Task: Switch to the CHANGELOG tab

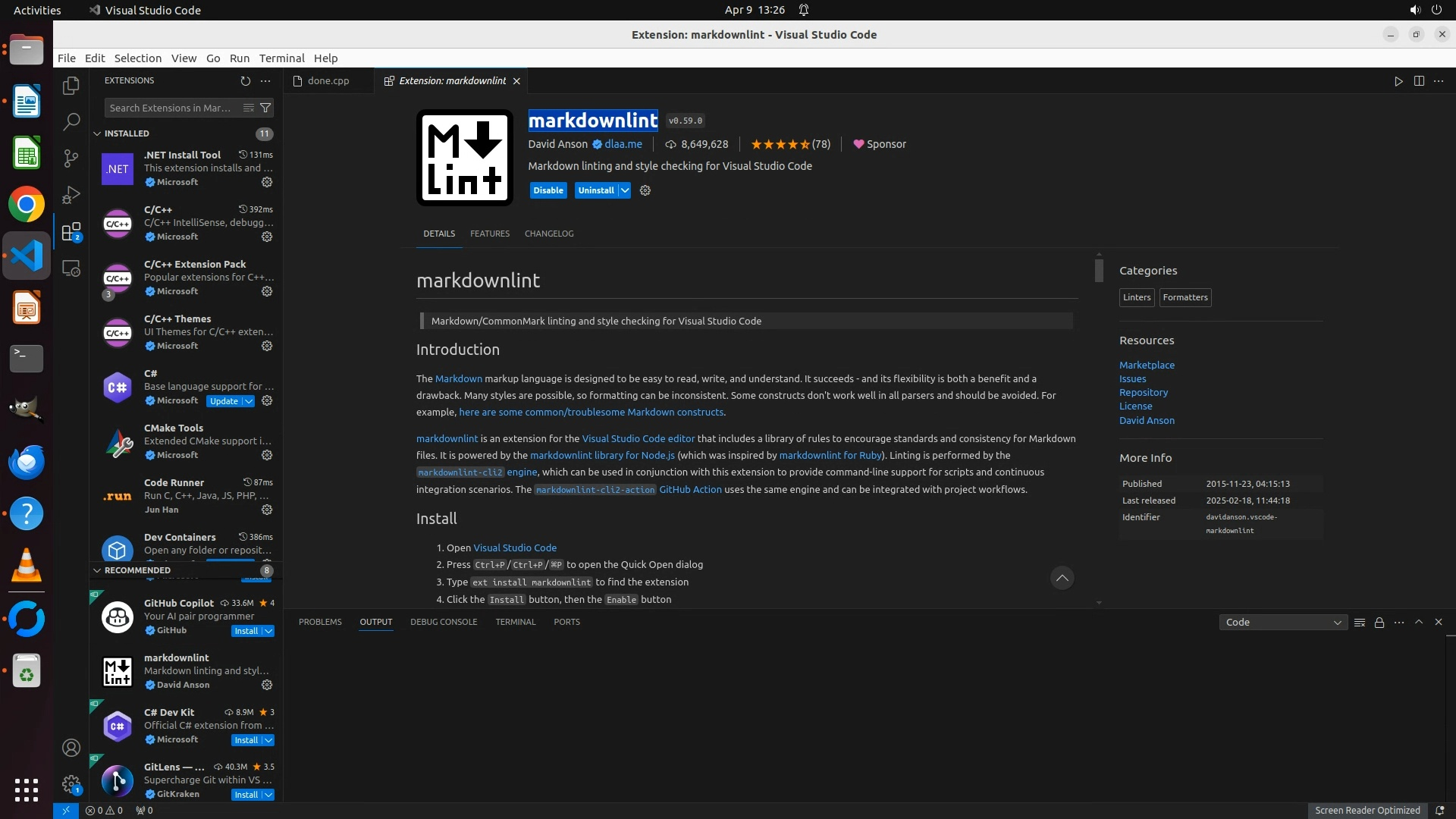Action: [549, 234]
